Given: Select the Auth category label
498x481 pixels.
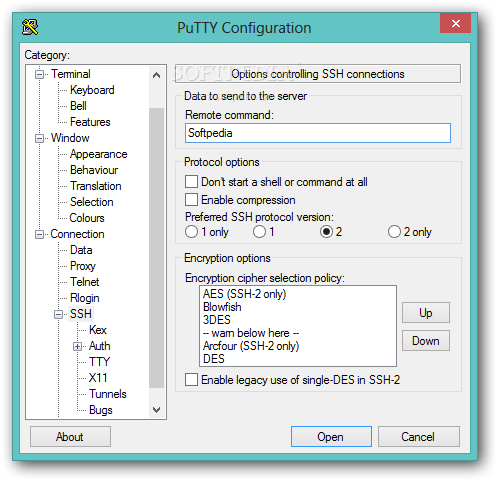Looking at the screenshot, I should point(99,346).
